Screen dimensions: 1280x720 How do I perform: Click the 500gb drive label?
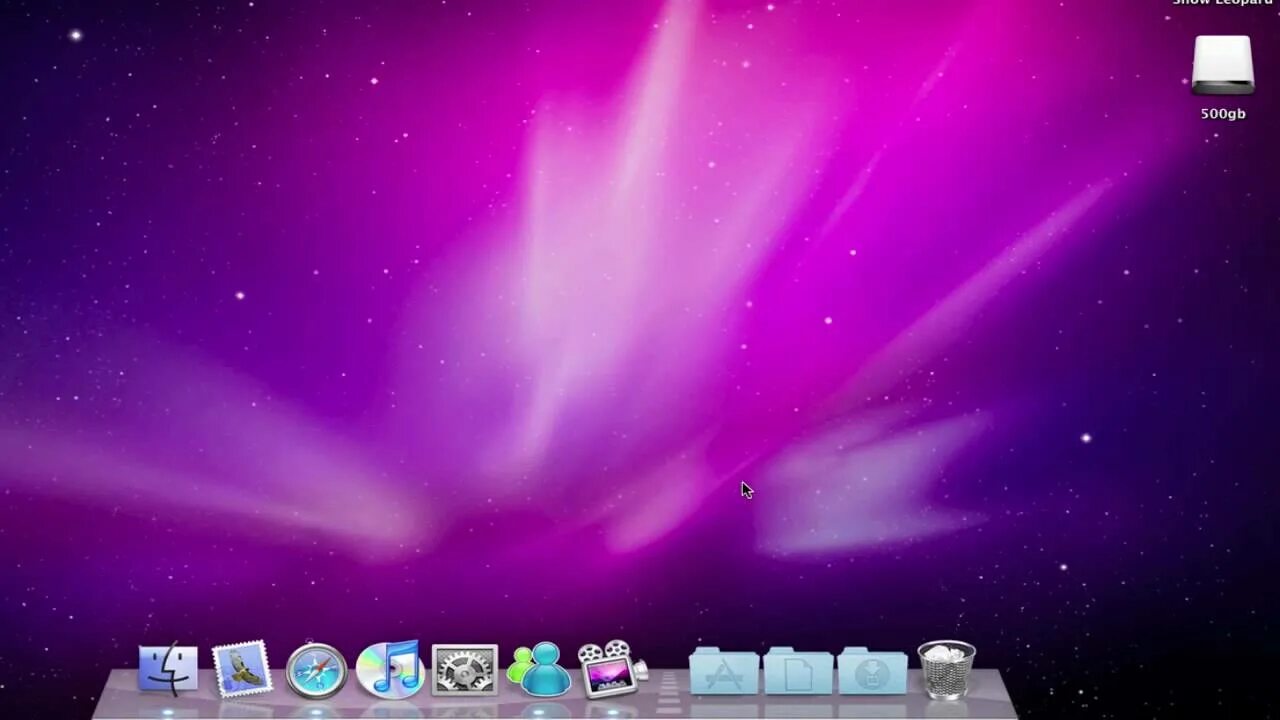tap(1223, 114)
